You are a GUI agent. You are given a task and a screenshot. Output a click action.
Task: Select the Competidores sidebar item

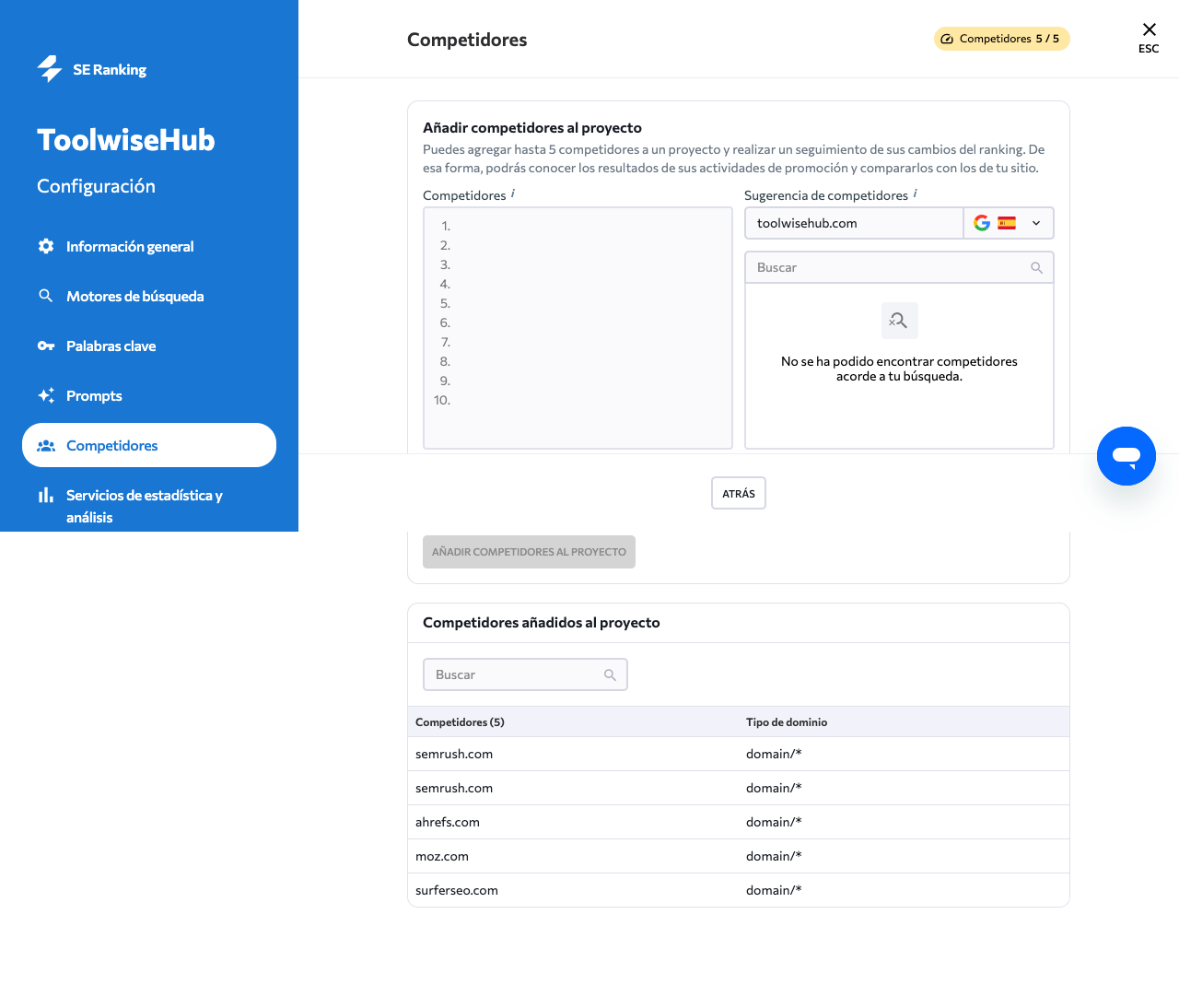point(149,445)
